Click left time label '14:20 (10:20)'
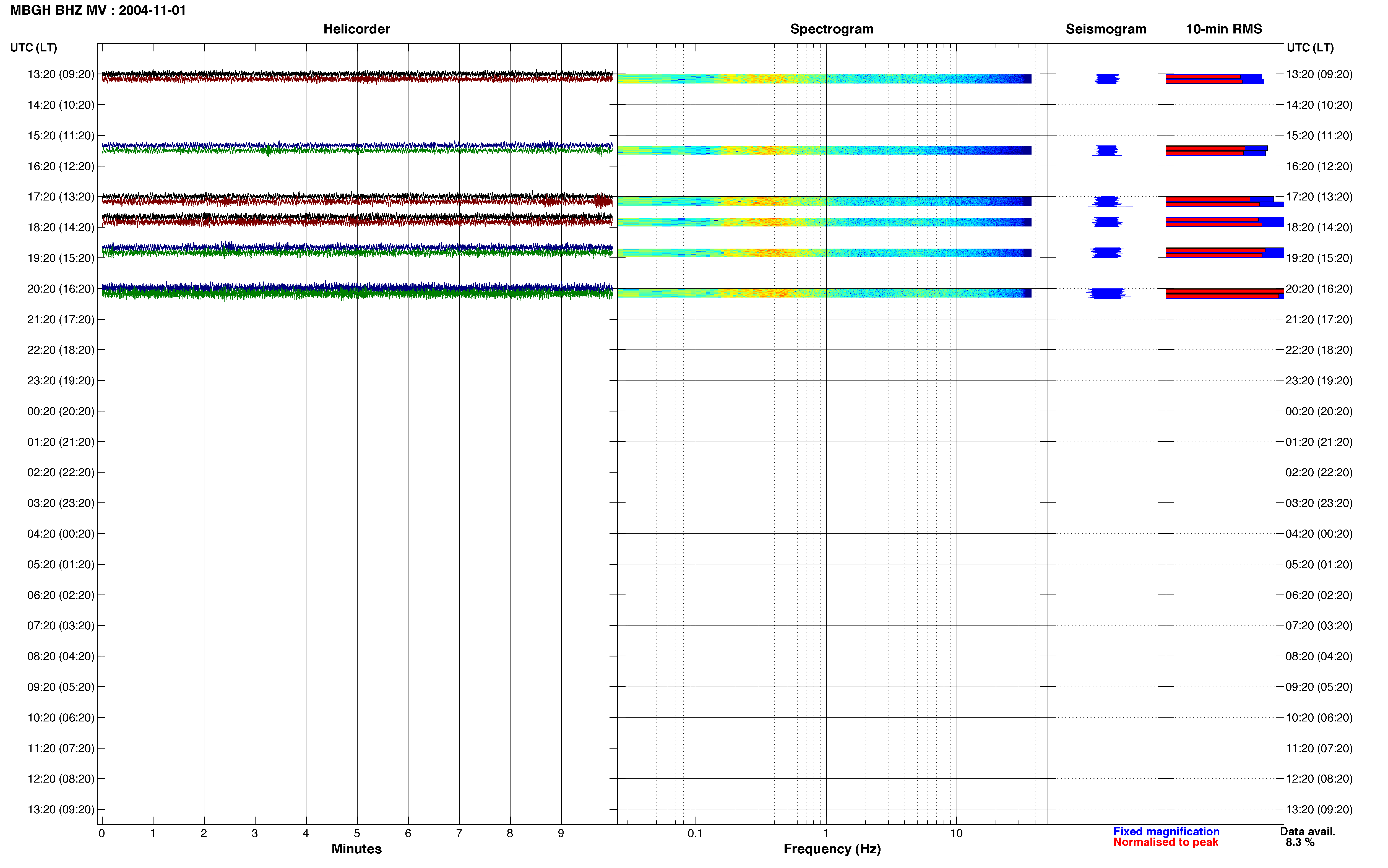 (x=61, y=105)
